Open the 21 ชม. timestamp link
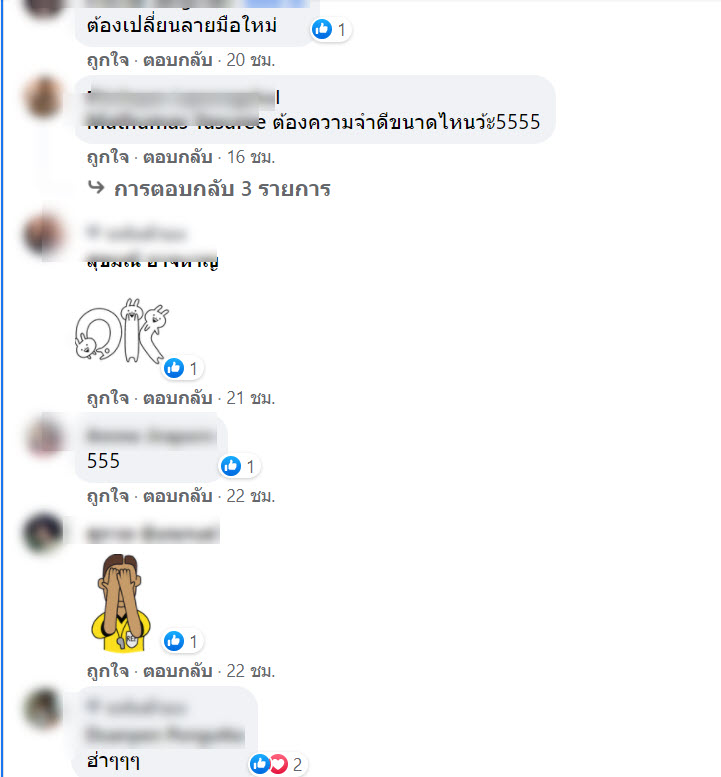Viewport: 721px width, 777px height. (250, 398)
